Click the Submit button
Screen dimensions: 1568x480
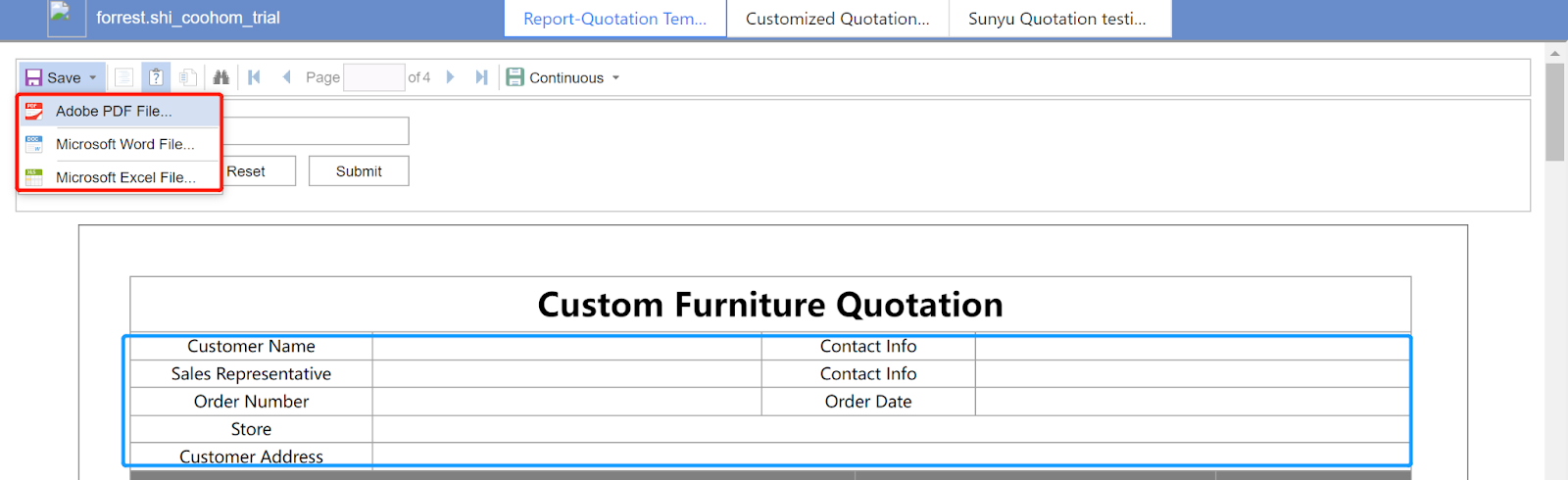(x=359, y=171)
